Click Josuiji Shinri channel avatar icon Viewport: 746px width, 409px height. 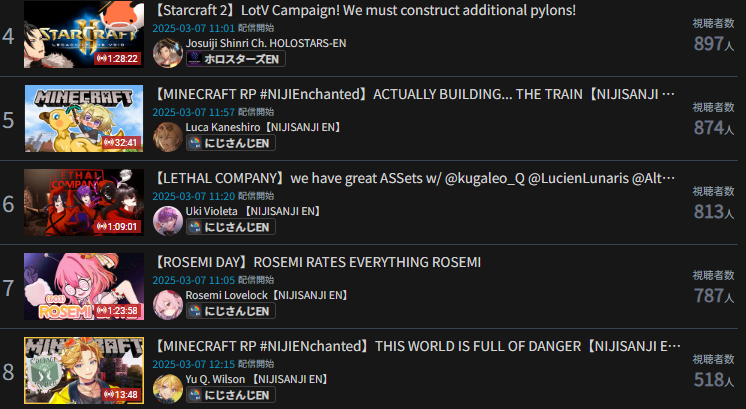coord(168,53)
